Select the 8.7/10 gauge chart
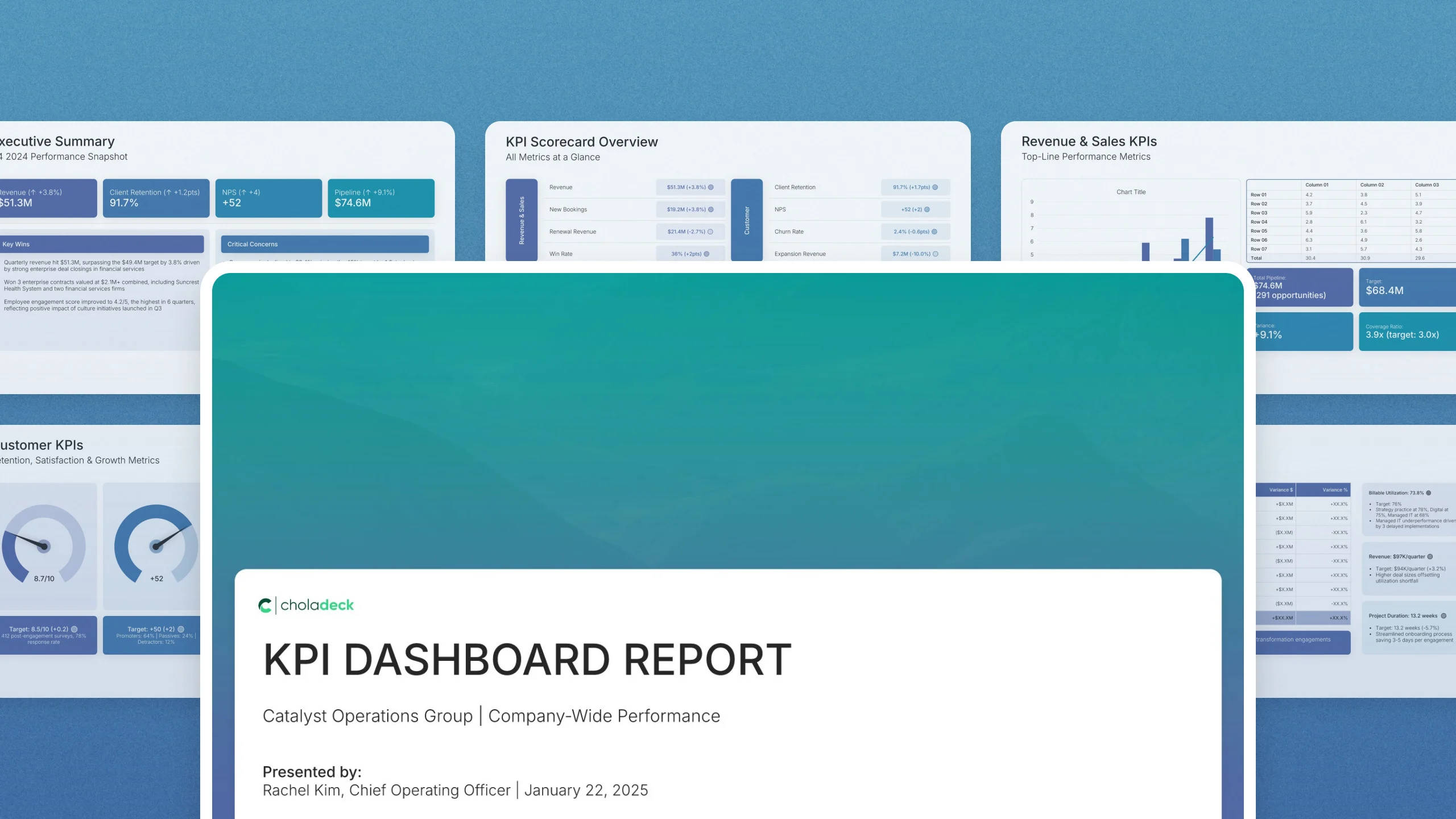1456x819 pixels. (44, 543)
